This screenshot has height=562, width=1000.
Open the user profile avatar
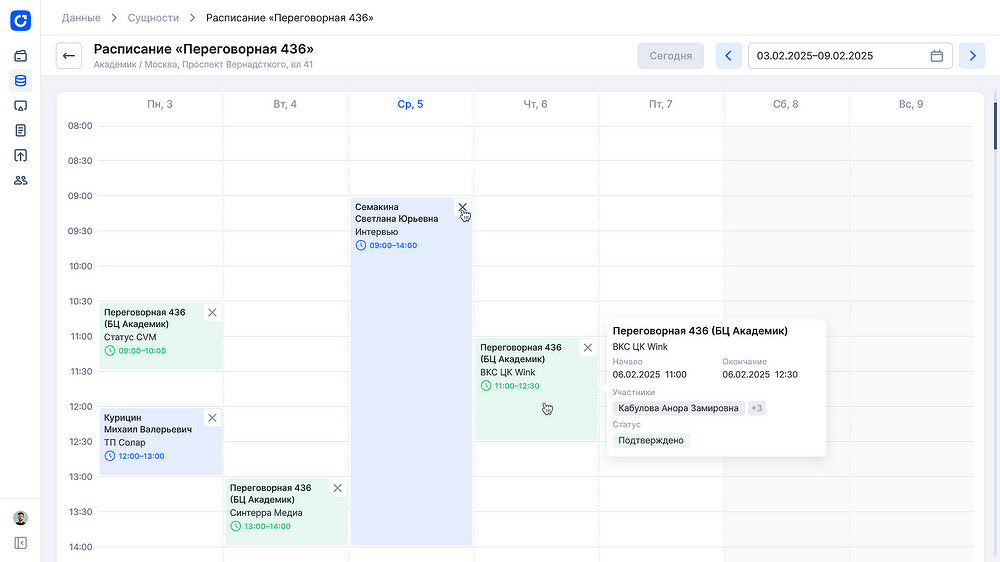point(20,518)
